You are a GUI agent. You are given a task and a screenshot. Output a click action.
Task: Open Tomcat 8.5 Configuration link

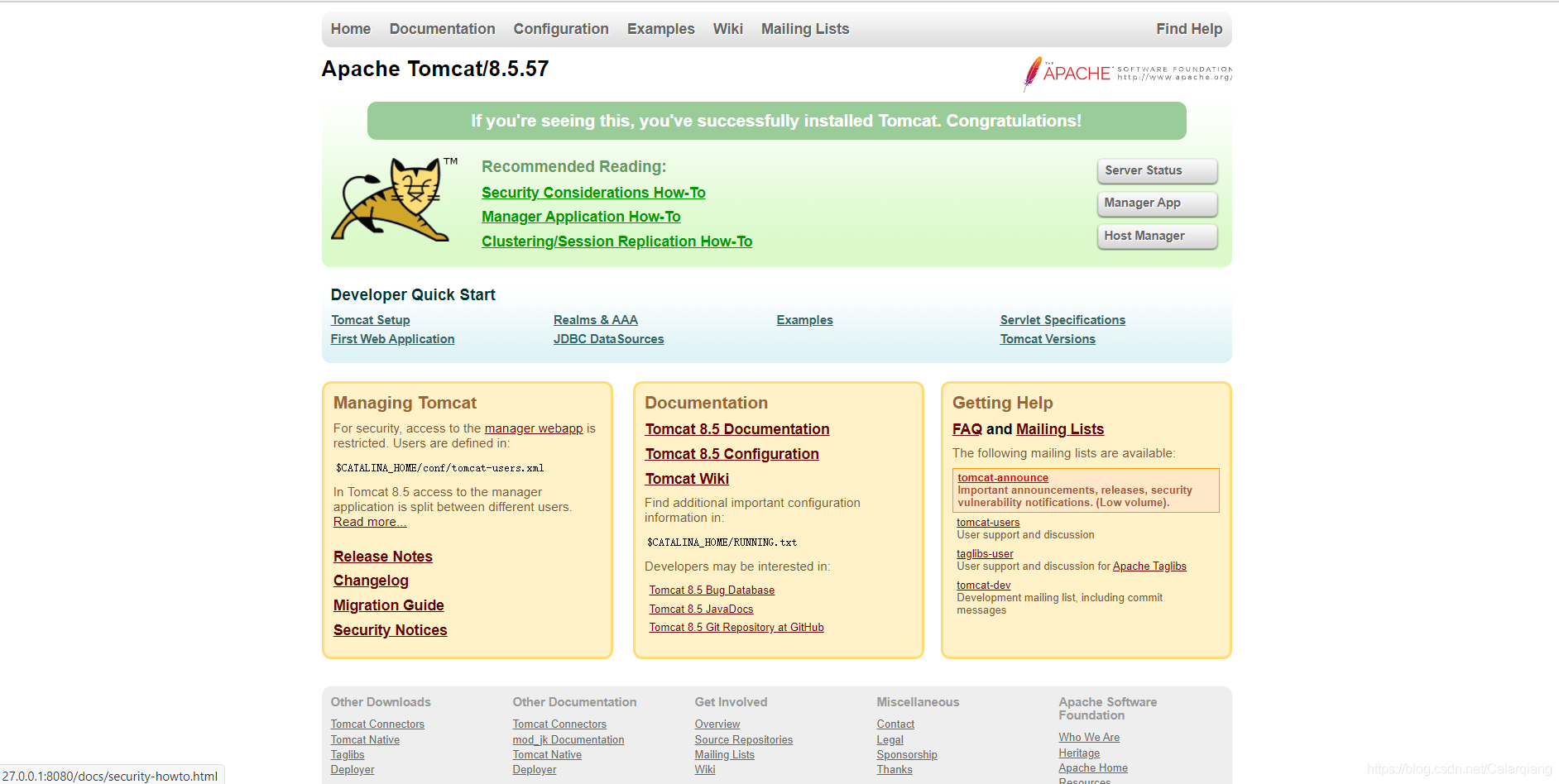(x=732, y=454)
